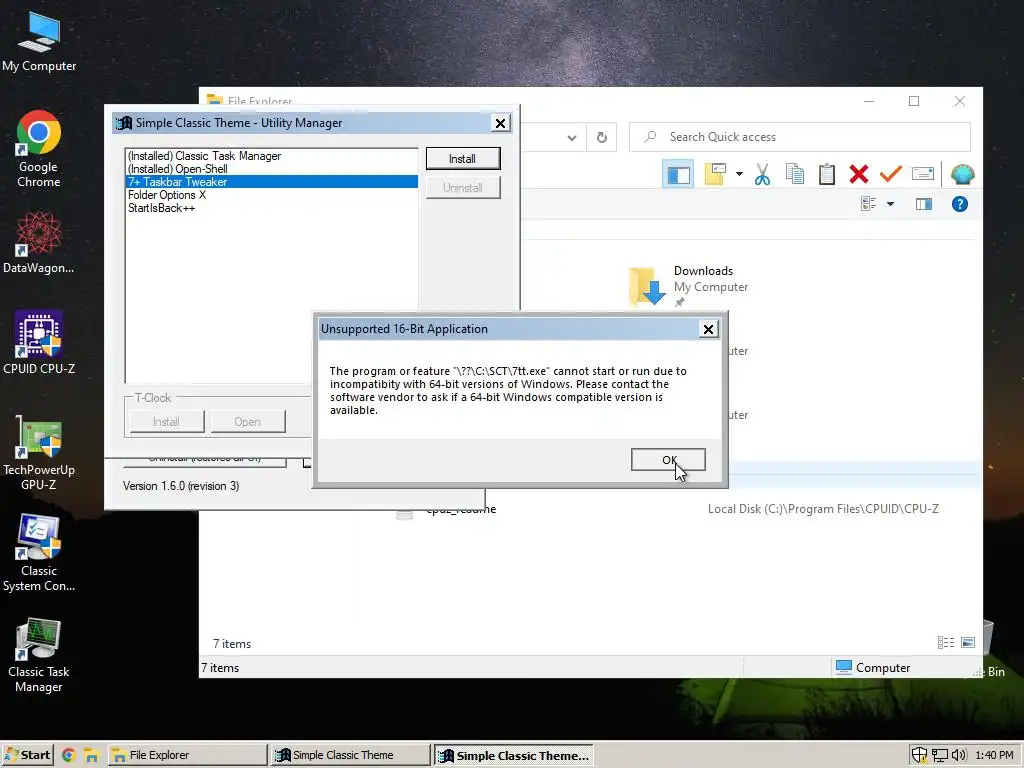This screenshot has width=1024, height=768.
Task: Click the volume speaker tray icon
Action: pyautogui.click(x=959, y=756)
